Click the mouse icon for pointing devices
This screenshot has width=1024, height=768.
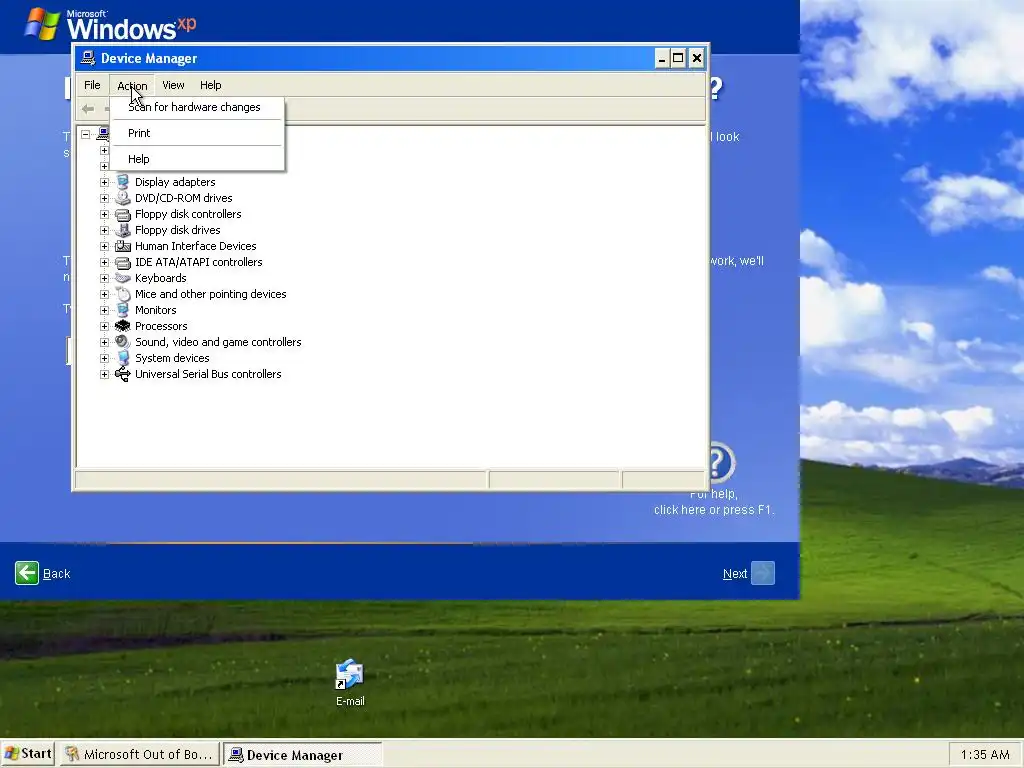point(123,295)
